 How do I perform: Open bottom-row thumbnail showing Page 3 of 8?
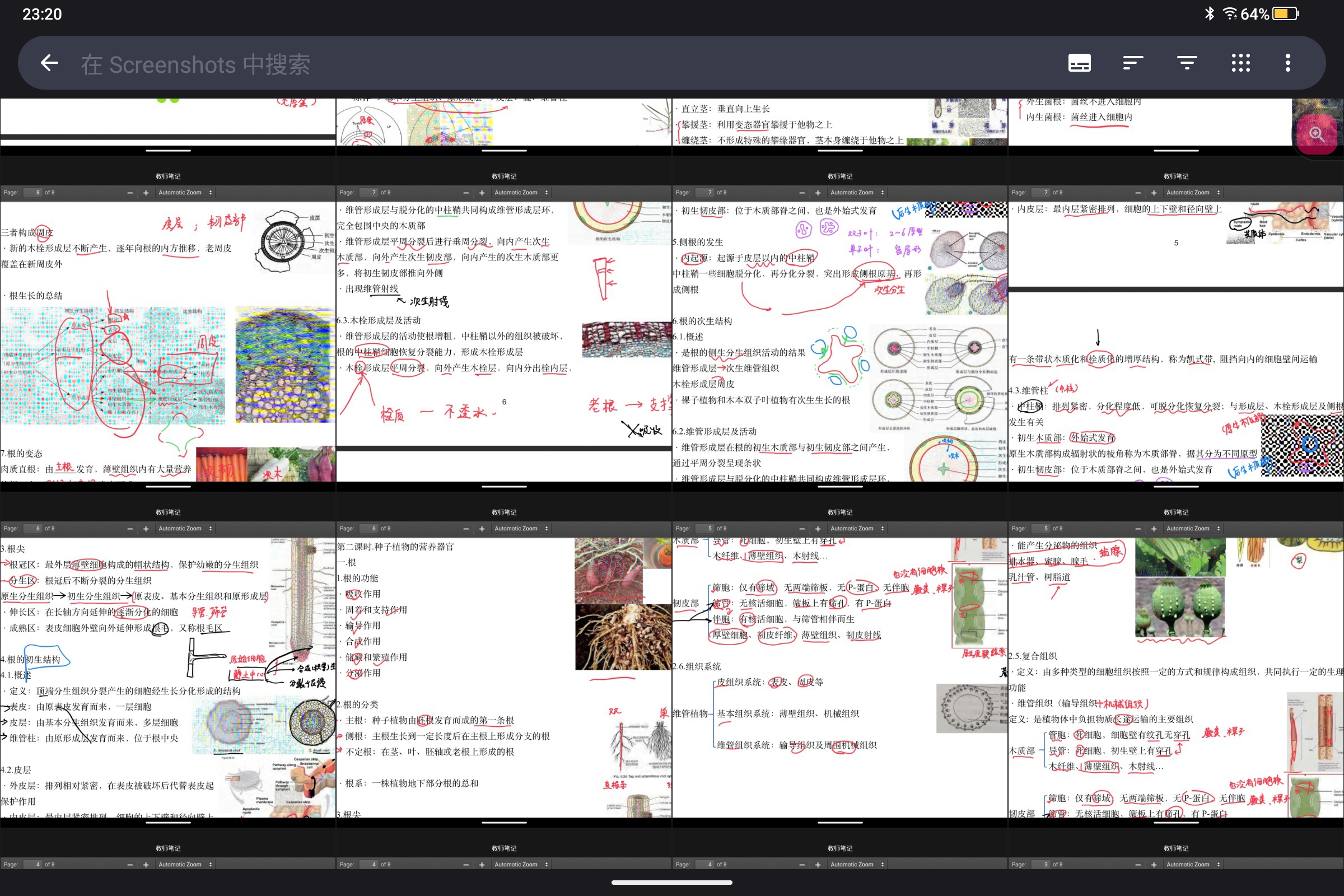pos(1176,848)
